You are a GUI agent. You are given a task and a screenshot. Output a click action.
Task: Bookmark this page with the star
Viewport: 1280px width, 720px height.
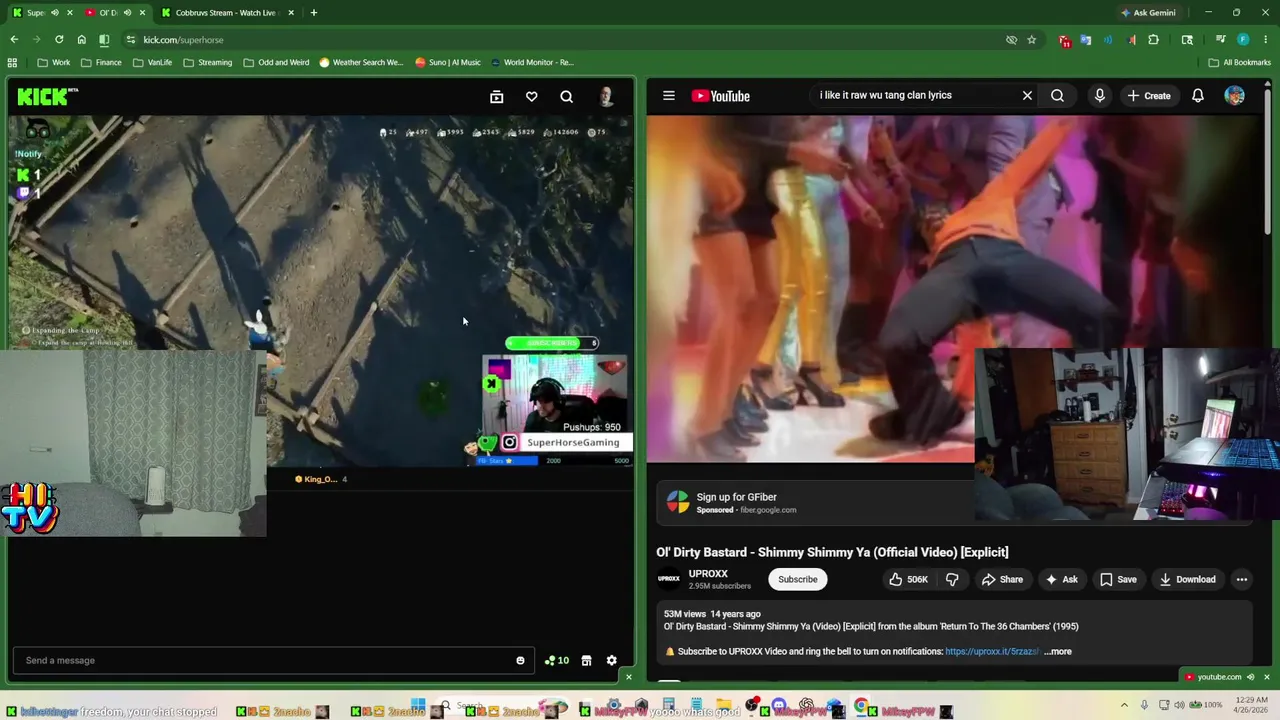point(1031,40)
